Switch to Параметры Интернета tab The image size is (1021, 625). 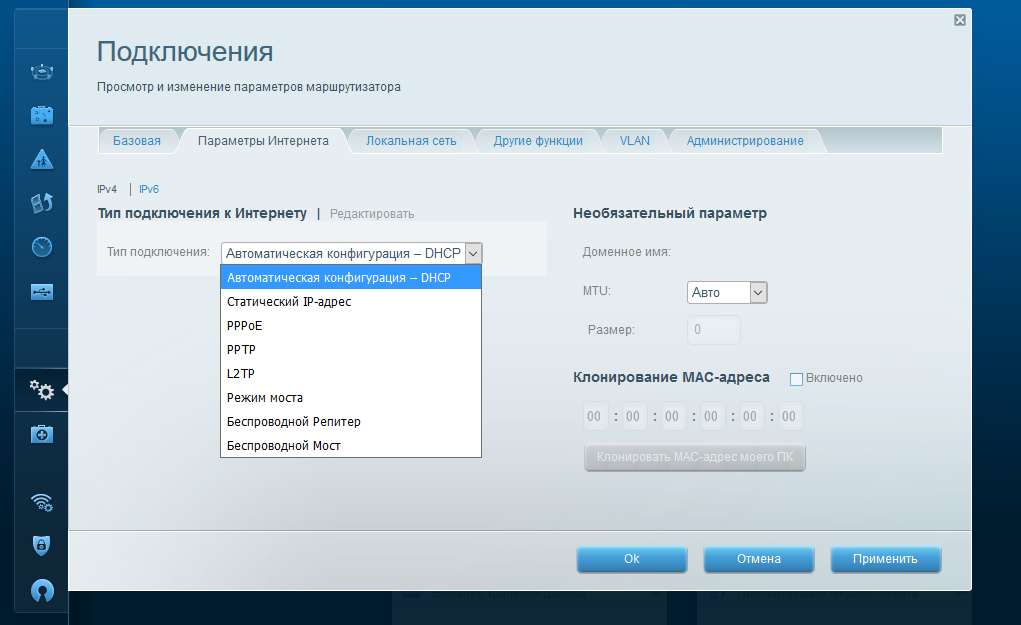click(x=263, y=141)
